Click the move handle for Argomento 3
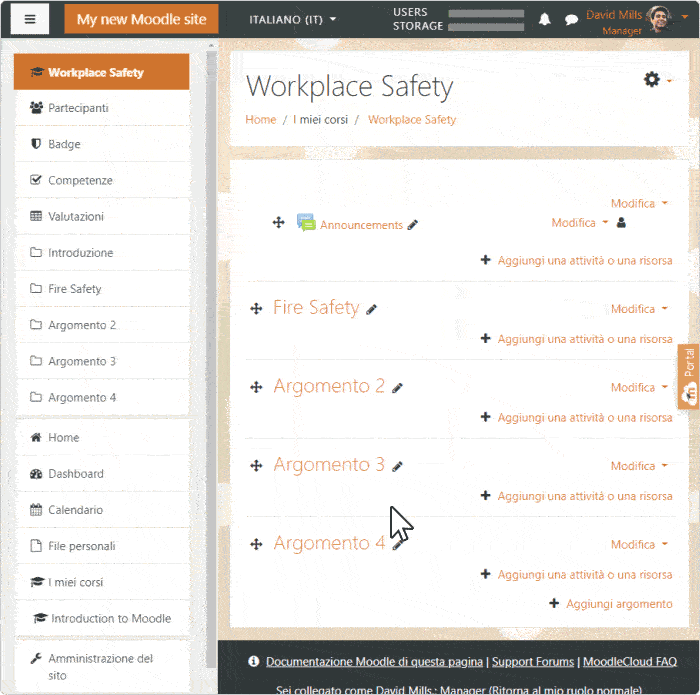 click(x=256, y=466)
